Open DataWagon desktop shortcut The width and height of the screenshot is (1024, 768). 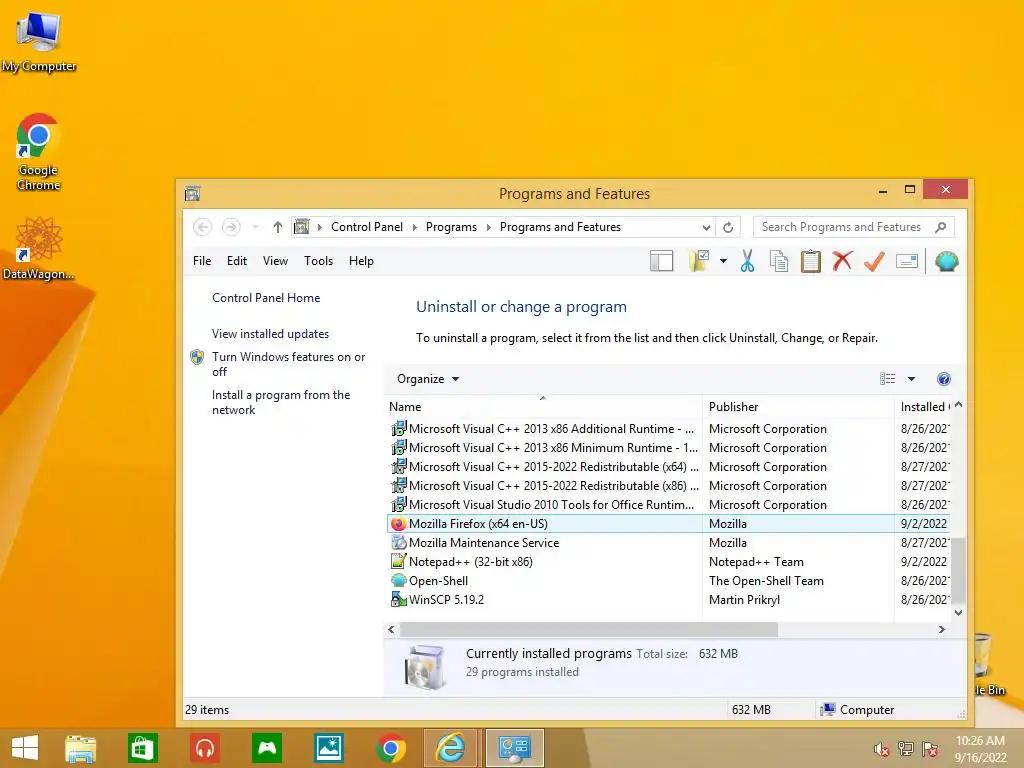click(38, 249)
